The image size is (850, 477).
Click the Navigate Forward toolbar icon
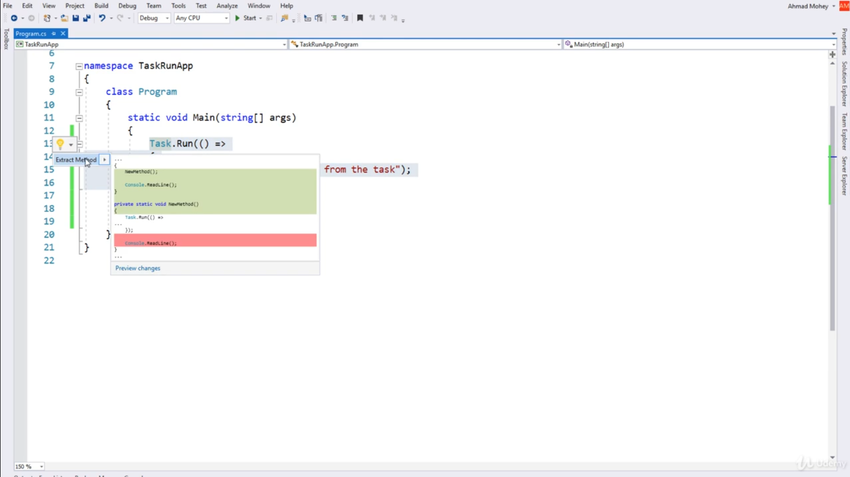31,18
